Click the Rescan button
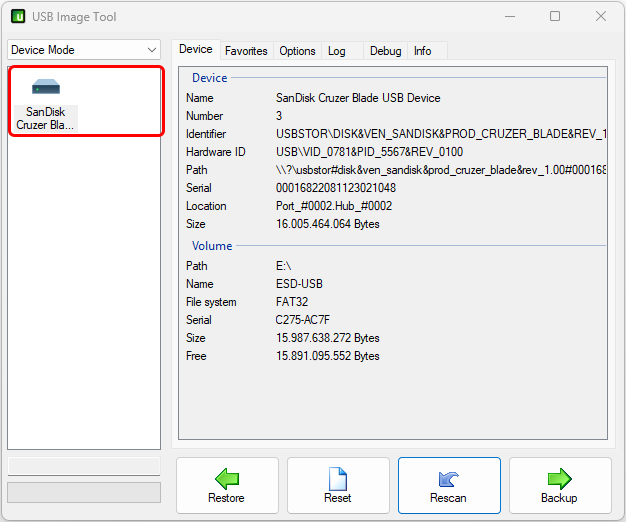The image size is (626, 522). tap(449, 485)
